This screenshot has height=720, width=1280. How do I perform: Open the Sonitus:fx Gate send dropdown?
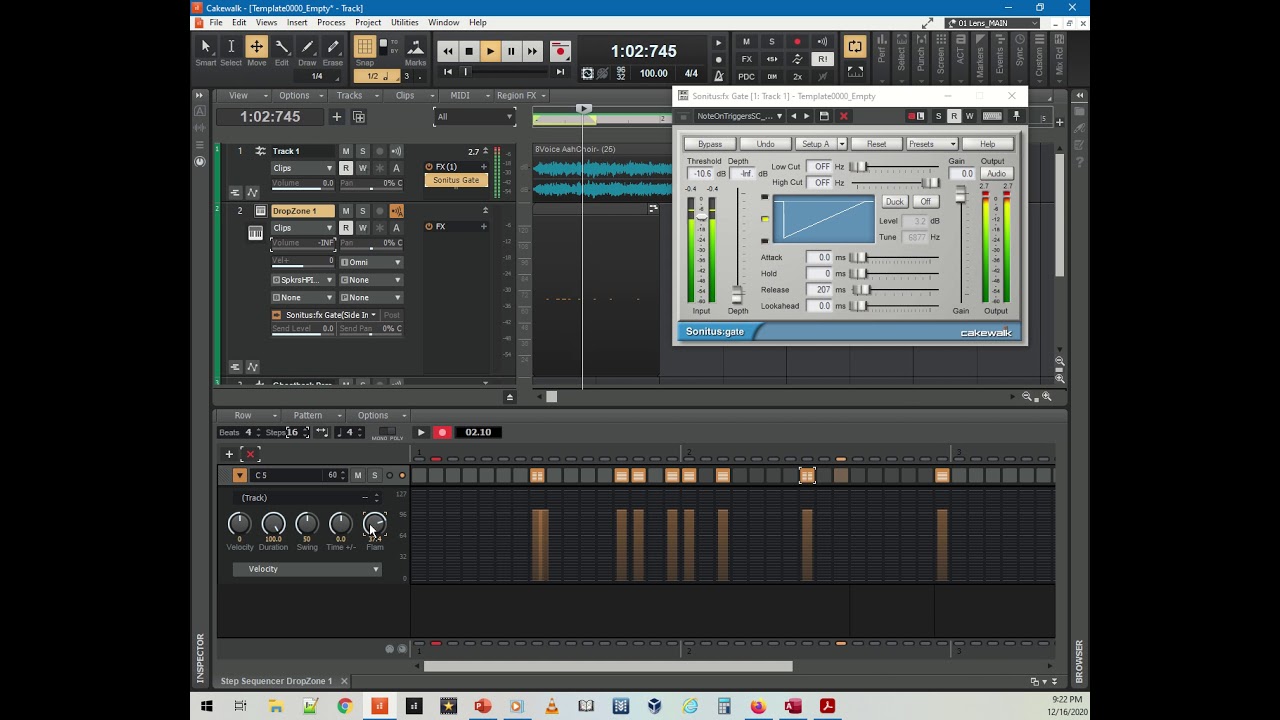click(325, 315)
